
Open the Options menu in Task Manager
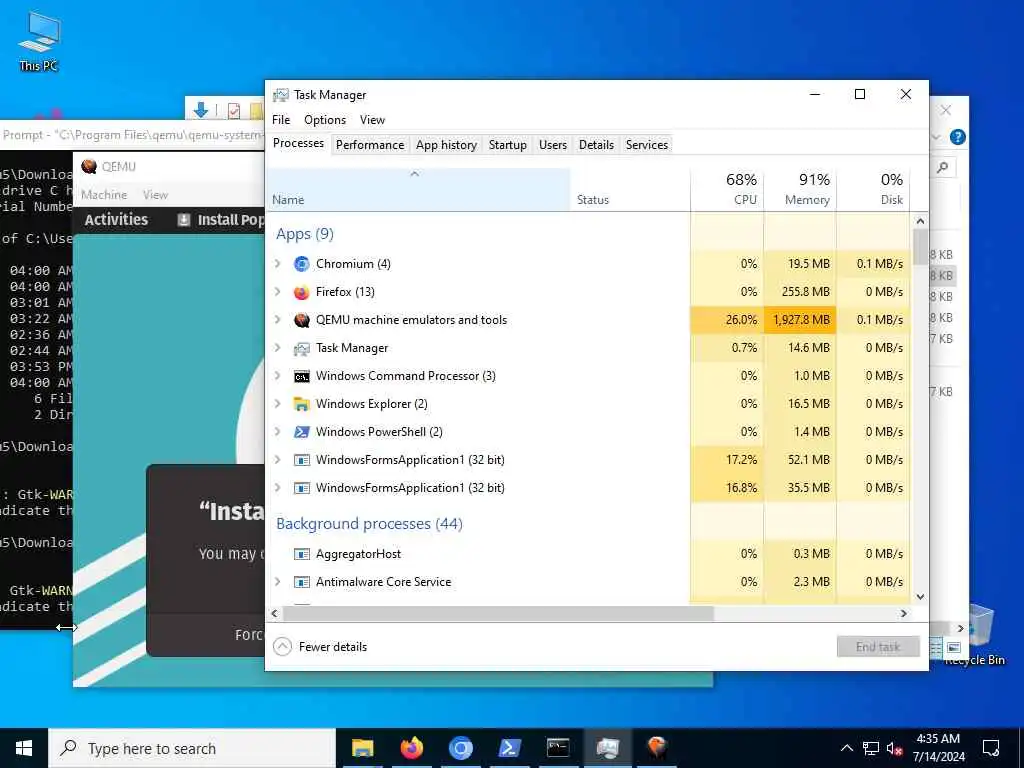point(325,120)
